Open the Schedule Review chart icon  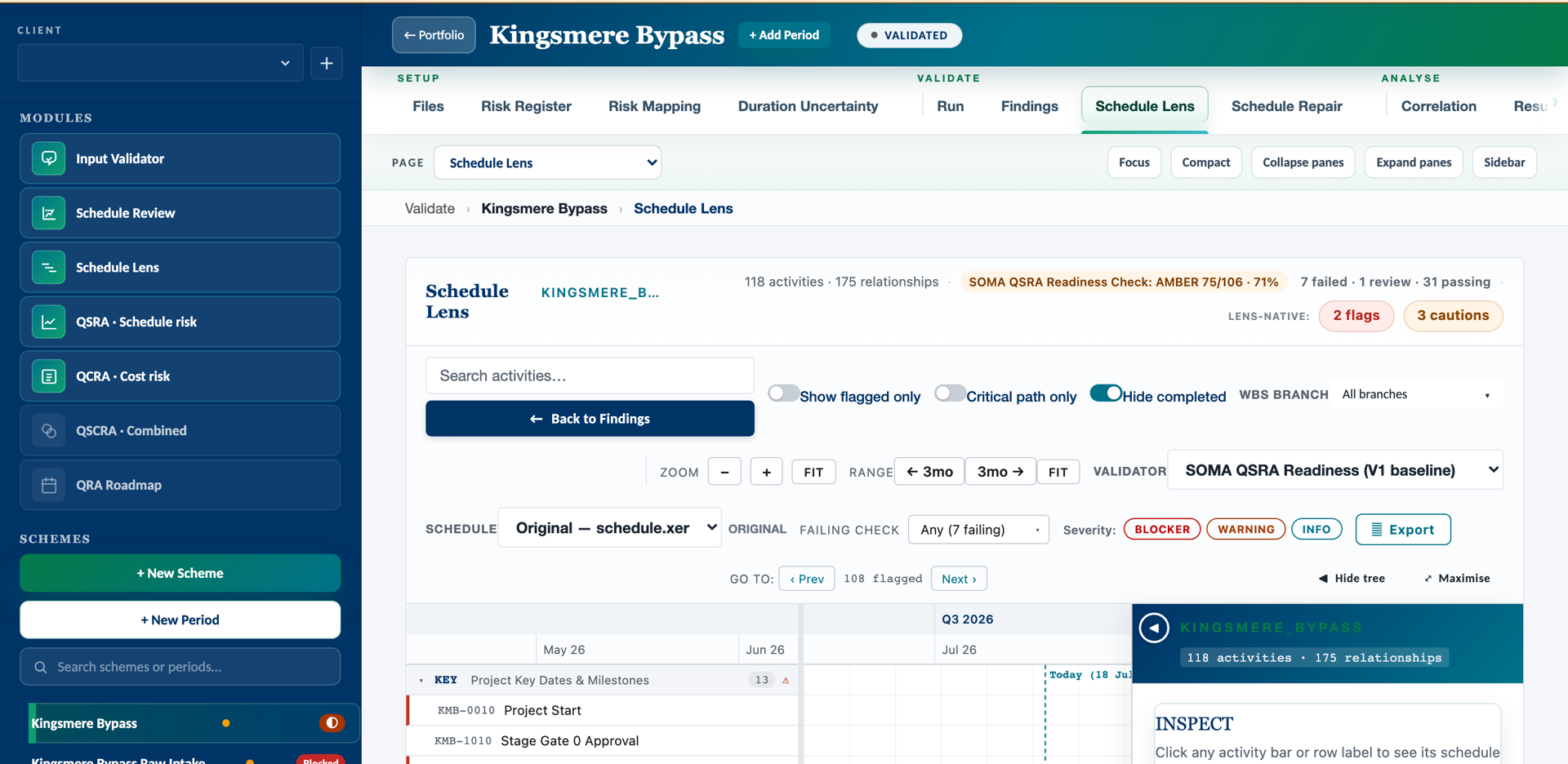(x=49, y=213)
